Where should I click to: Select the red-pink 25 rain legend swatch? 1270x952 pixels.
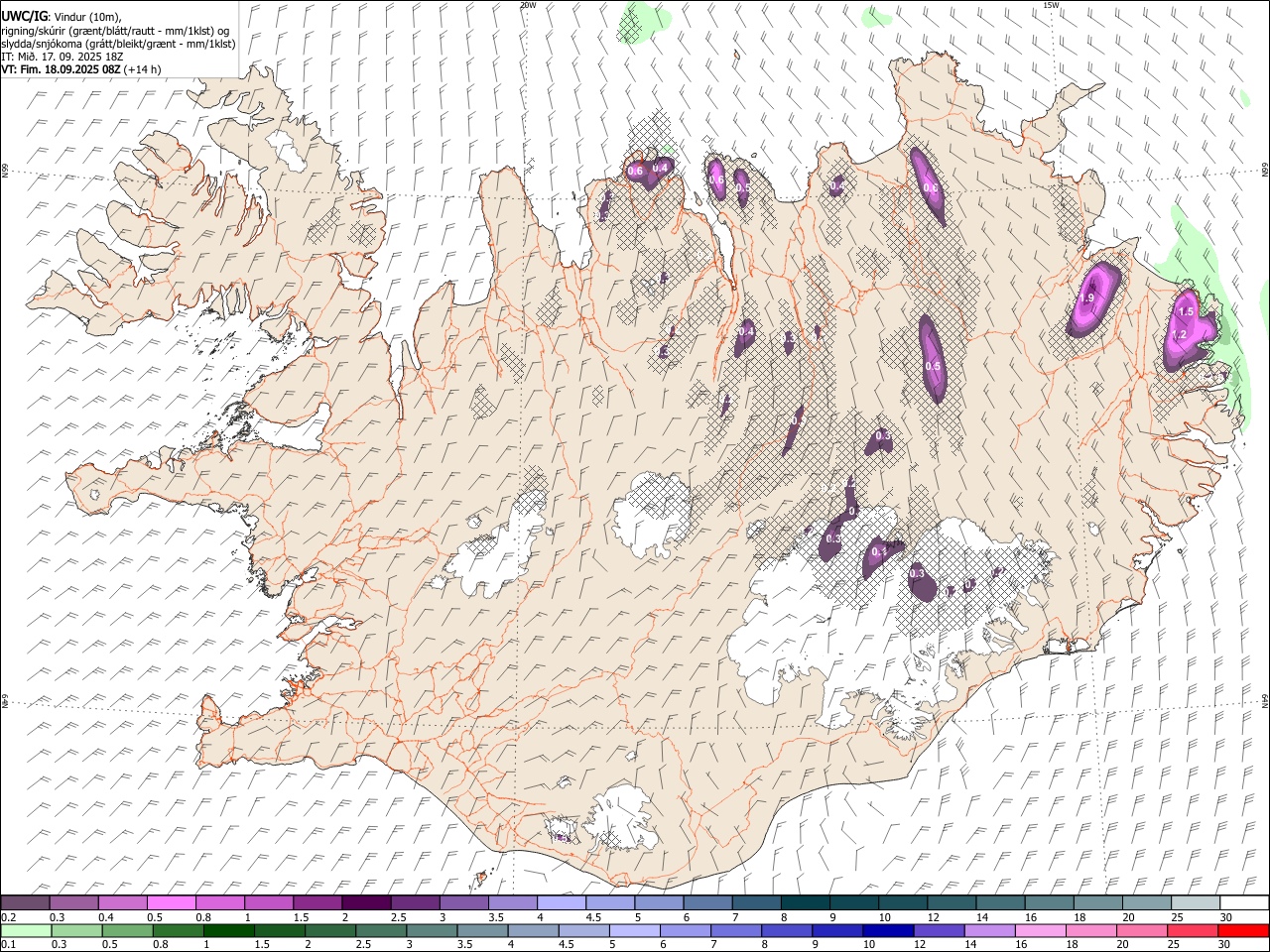click(x=1193, y=930)
